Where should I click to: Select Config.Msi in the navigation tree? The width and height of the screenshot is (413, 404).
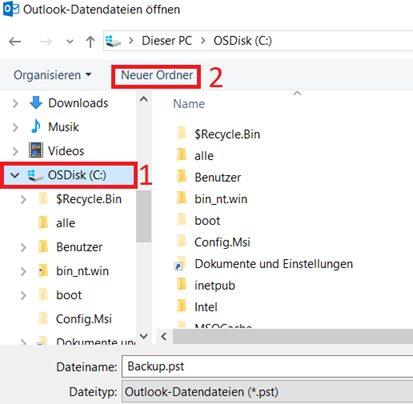tap(84, 319)
